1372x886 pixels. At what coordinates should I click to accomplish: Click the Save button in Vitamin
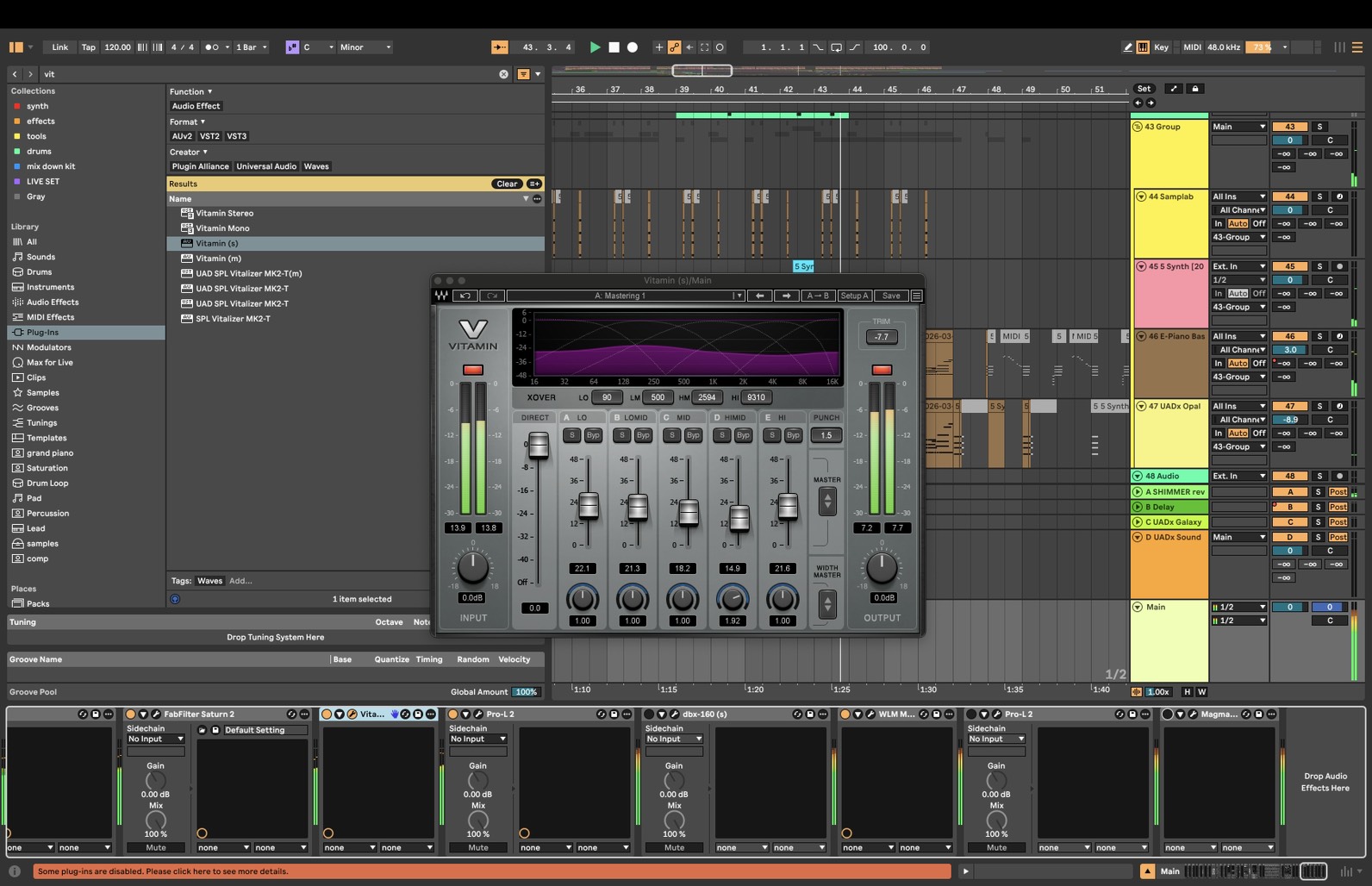pos(891,296)
